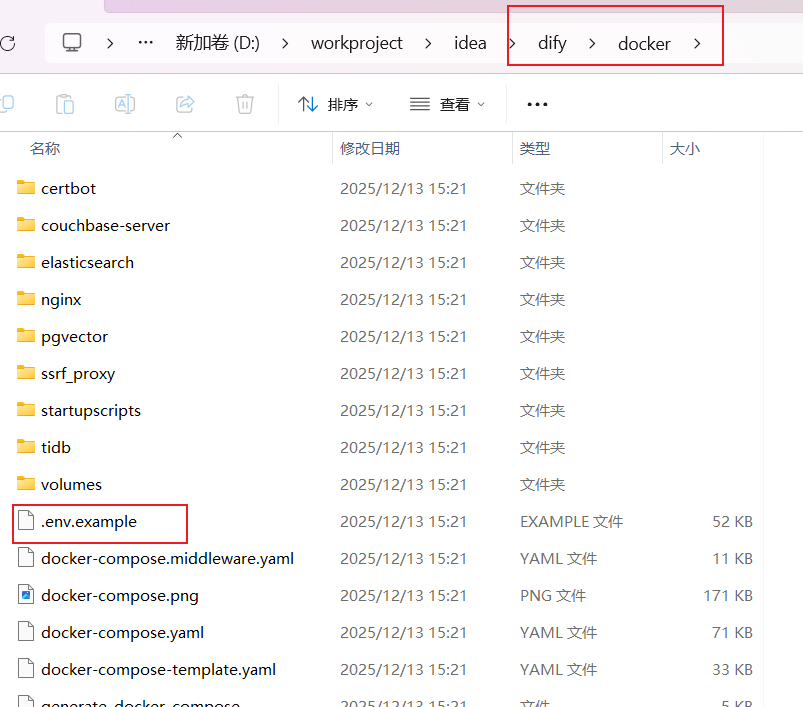The height and width of the screenshot is (707, 803).
Task: Select the docker breadcrumb
Action: [x=644, y=44]
